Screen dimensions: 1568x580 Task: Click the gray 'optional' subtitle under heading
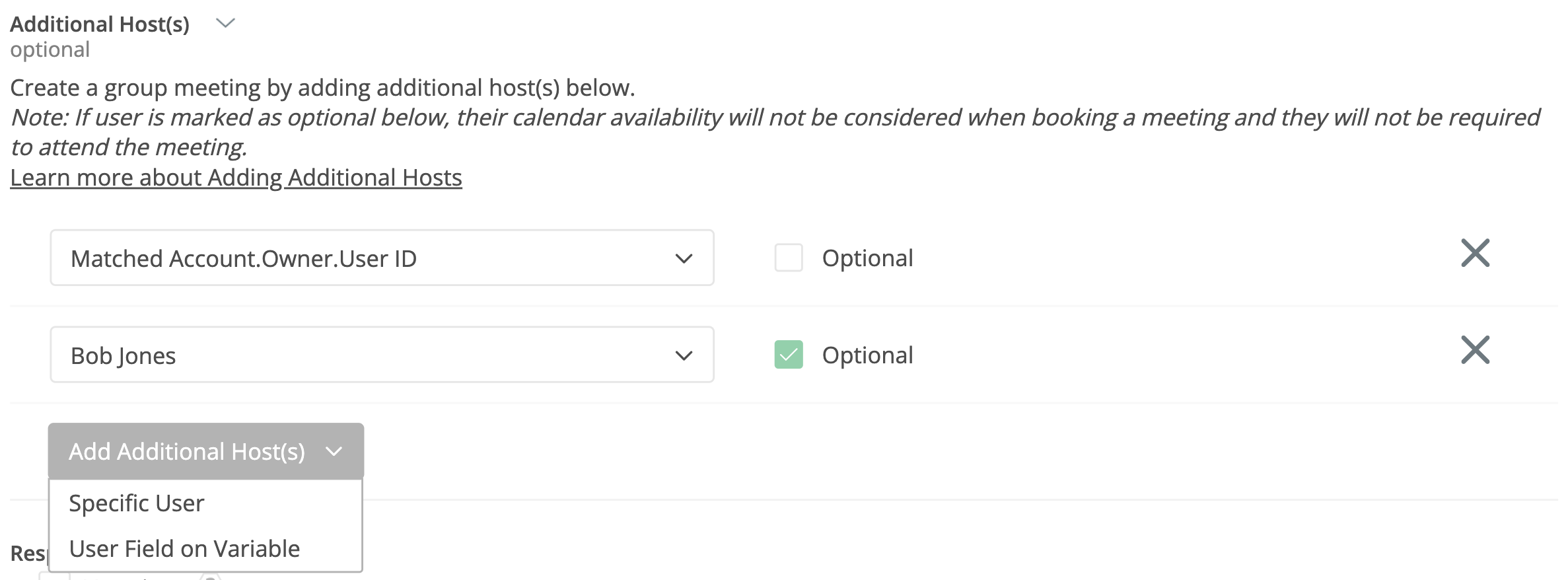click(50, 50)
